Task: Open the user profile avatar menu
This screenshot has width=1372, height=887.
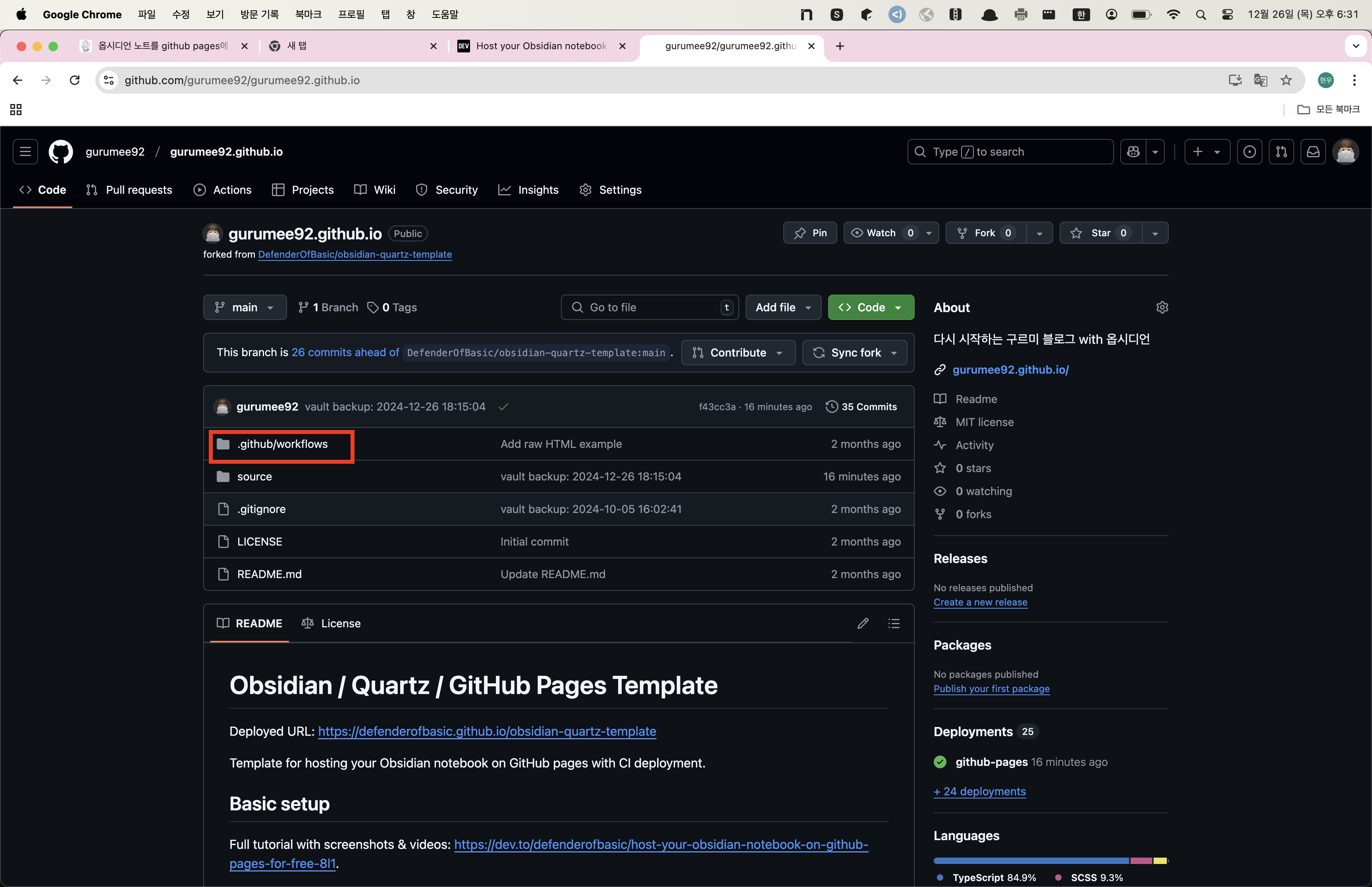Action: point(1345,152)
